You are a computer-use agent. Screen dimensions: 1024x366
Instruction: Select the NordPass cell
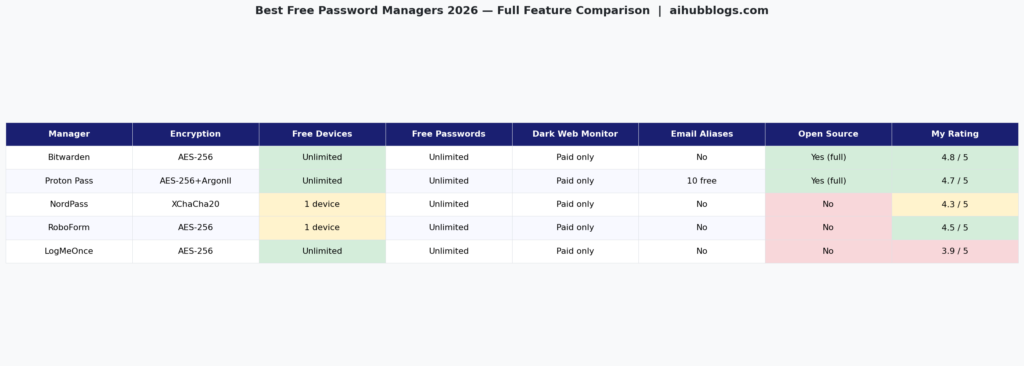click(x=69, y=205)
